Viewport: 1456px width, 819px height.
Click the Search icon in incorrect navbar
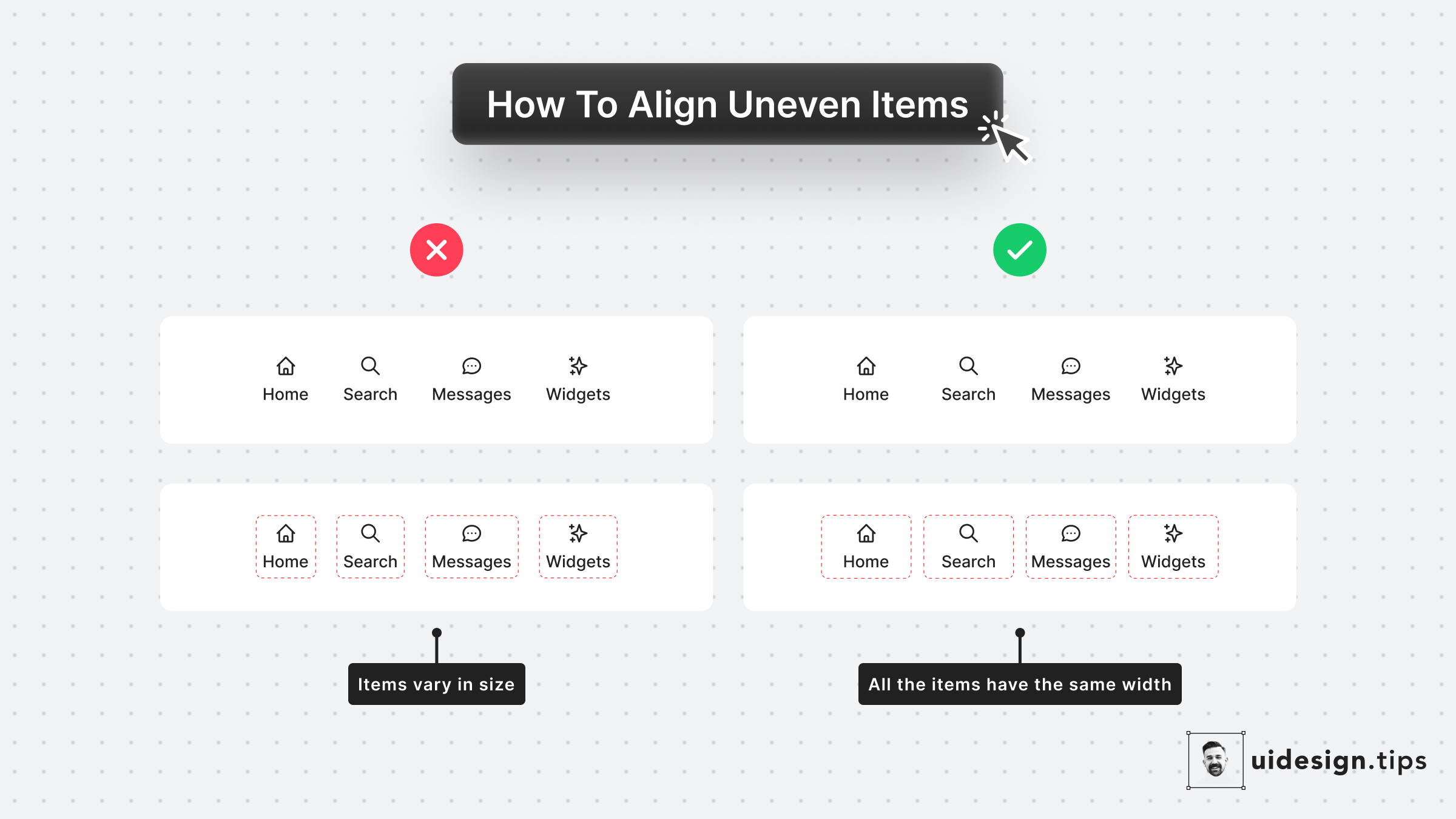click(x=370, y=365)
